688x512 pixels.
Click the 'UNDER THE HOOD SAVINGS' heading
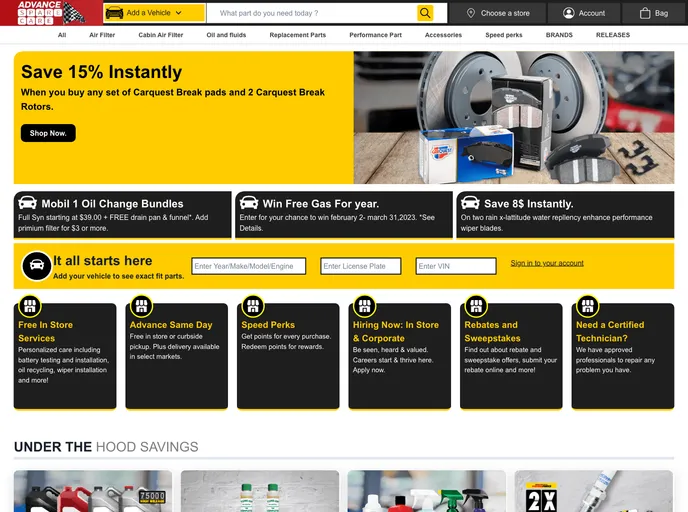tap(106, 447)
